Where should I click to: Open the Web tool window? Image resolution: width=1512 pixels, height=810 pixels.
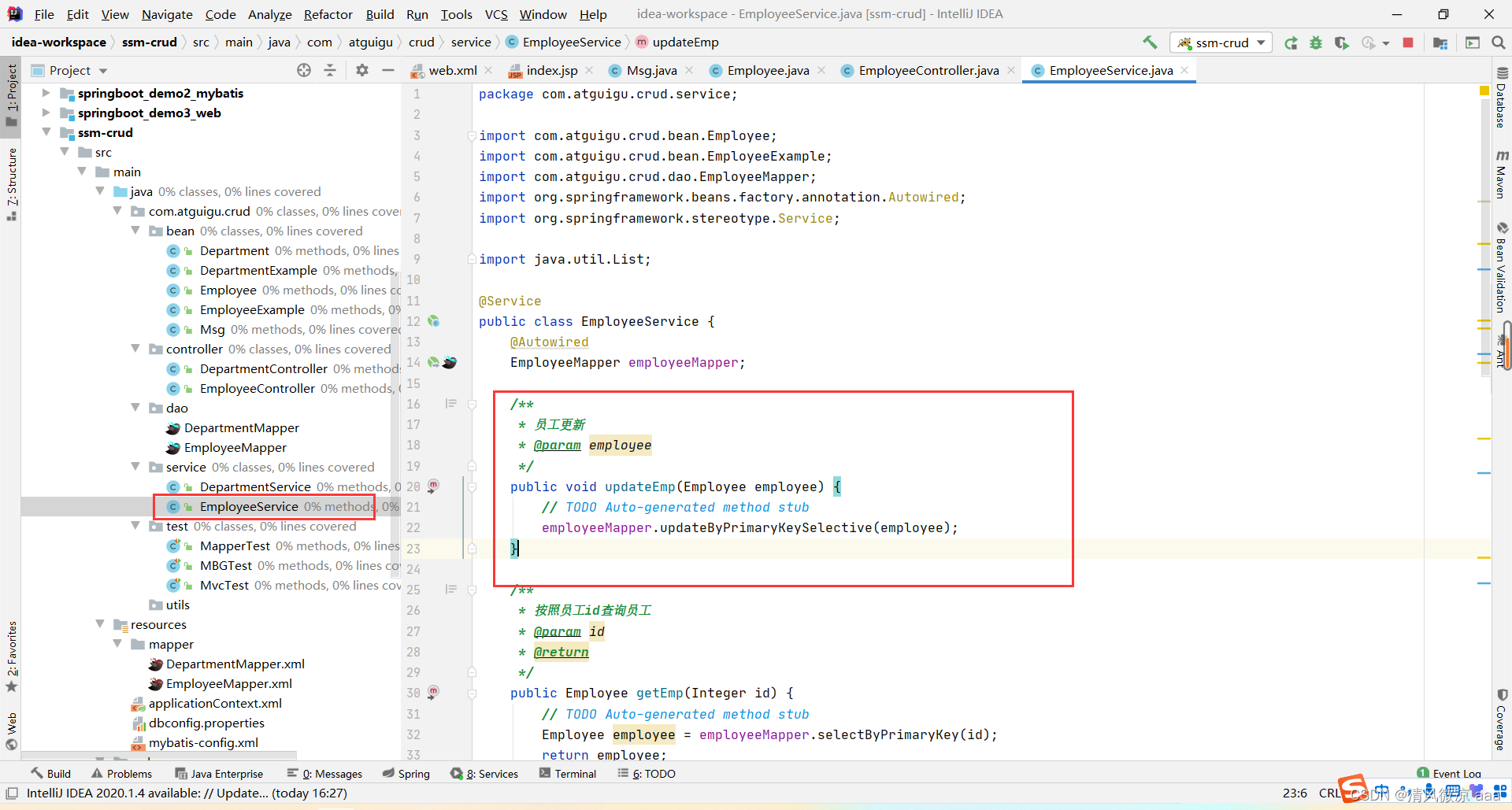[x=12, y=730]
